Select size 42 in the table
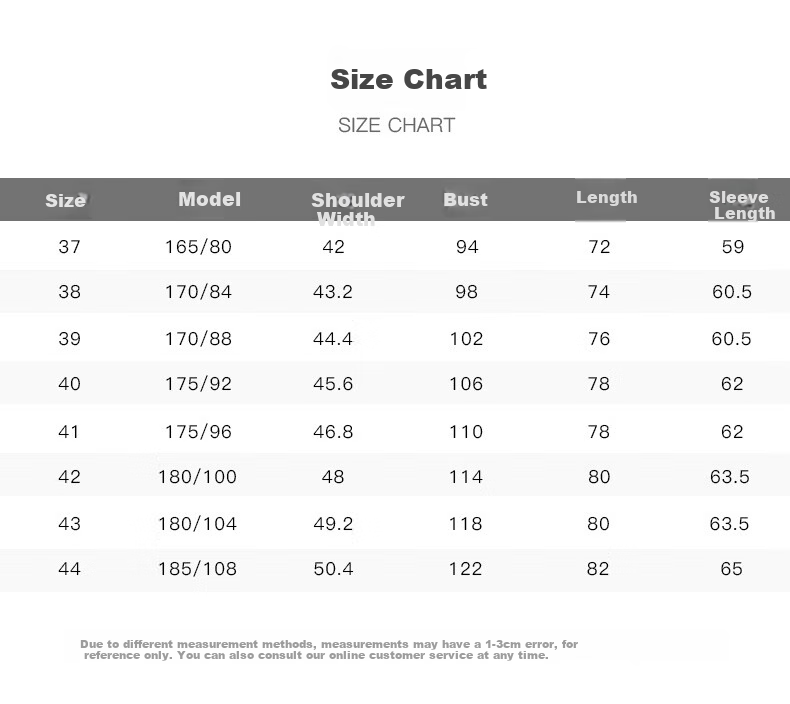This screenshot has width=790, height=704. (x=69, y=477)
